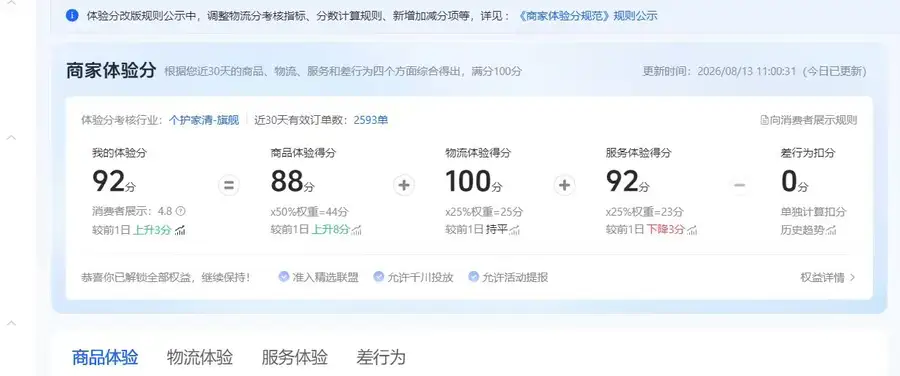Click the document icon beside 向消费者展示规则
This screenshot has width=900, height=376.
[x=764, y=121]
